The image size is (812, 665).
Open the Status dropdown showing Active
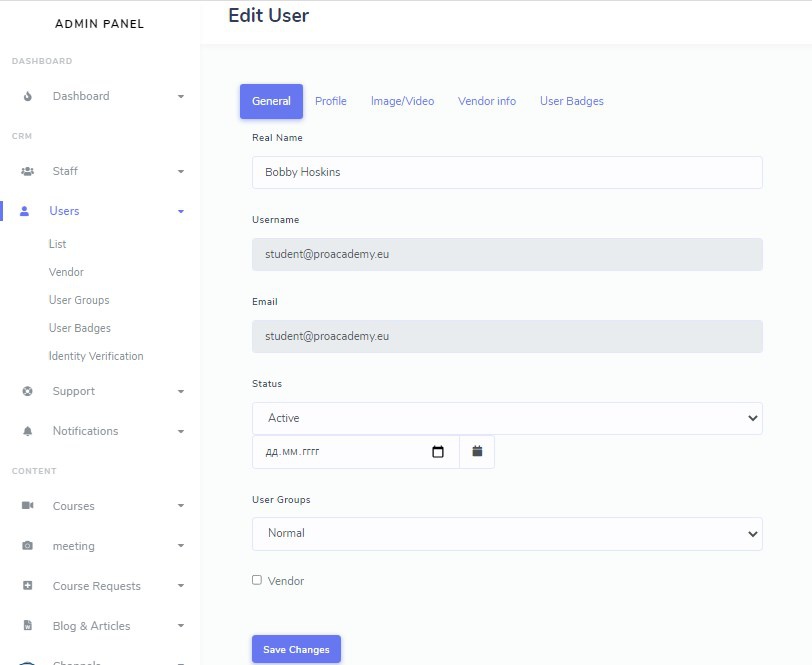[506, 418]
